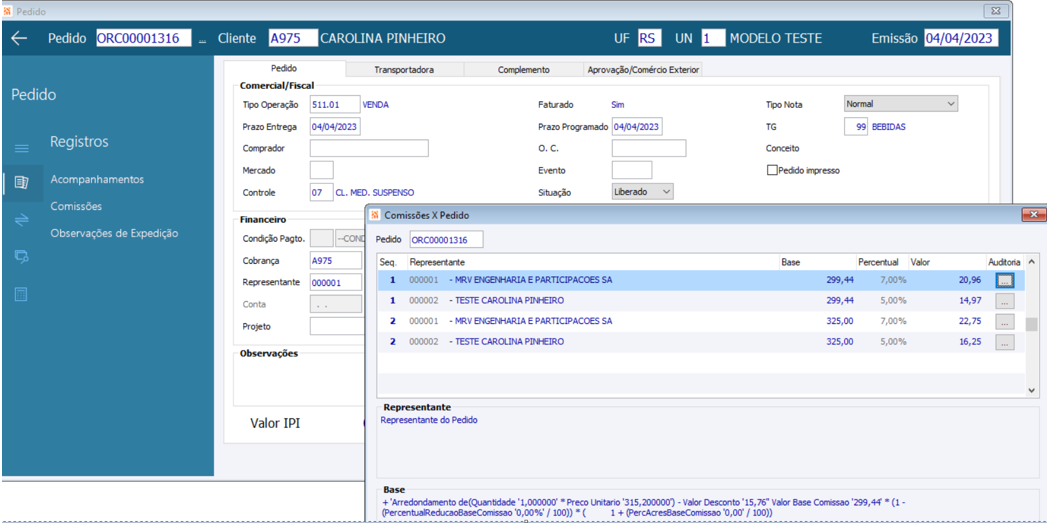Click the Pedido field in Comissões window
Image resolution: width=1047 pixels, height=525 pixels.
coord(447,239)
